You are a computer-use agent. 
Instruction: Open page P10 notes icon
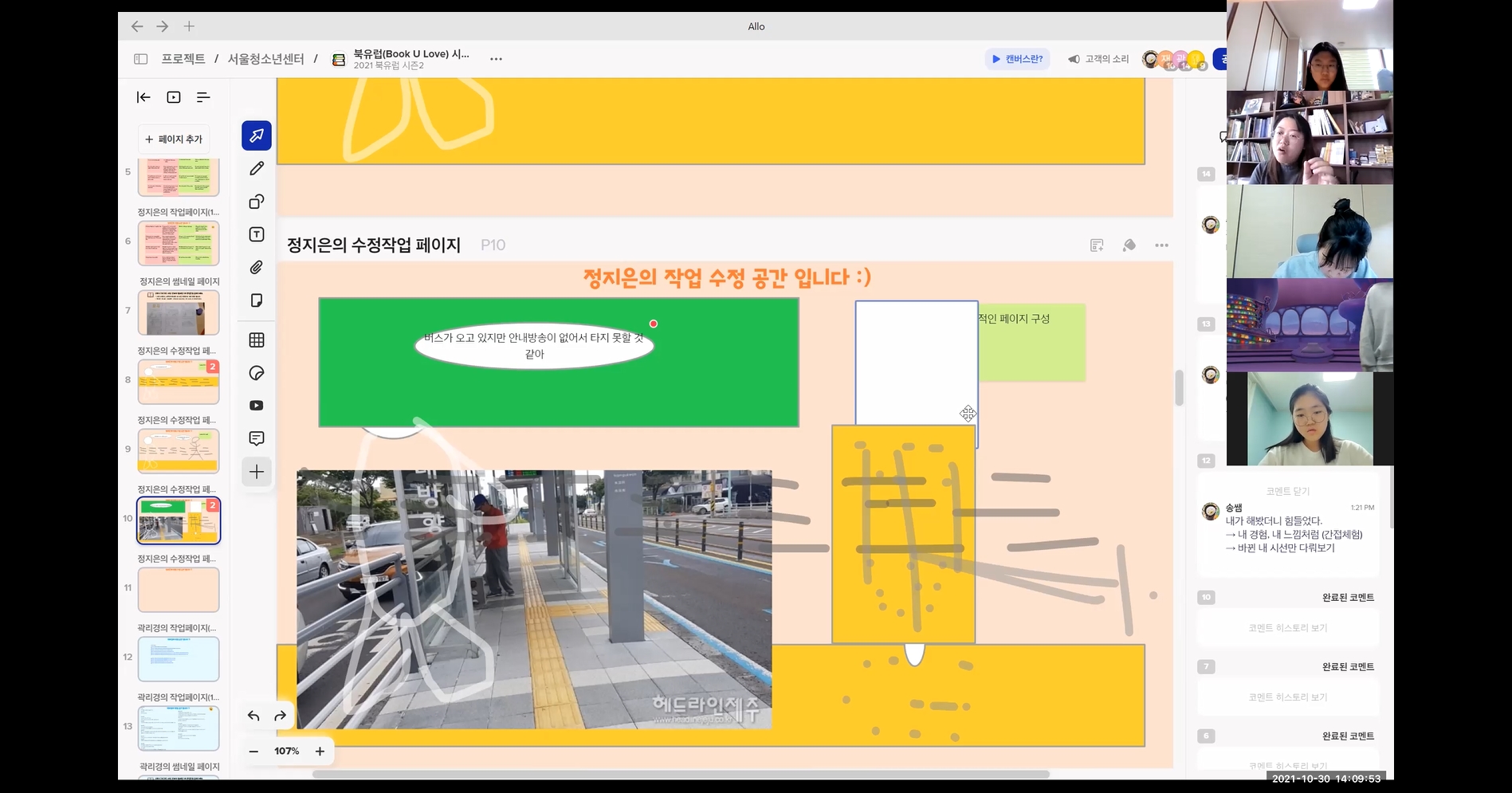(x=1097, y=245)
